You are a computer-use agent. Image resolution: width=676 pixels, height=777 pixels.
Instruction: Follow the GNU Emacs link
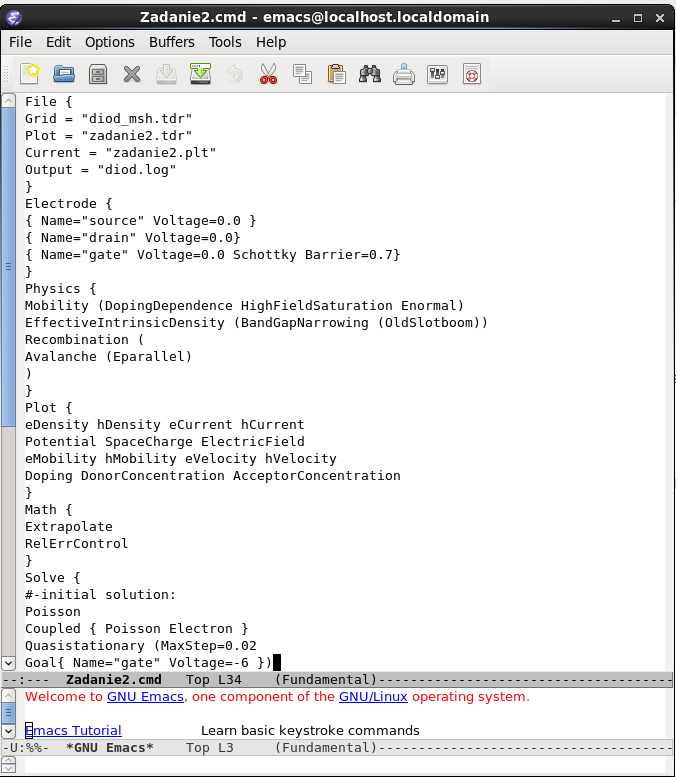coord(145,697)
